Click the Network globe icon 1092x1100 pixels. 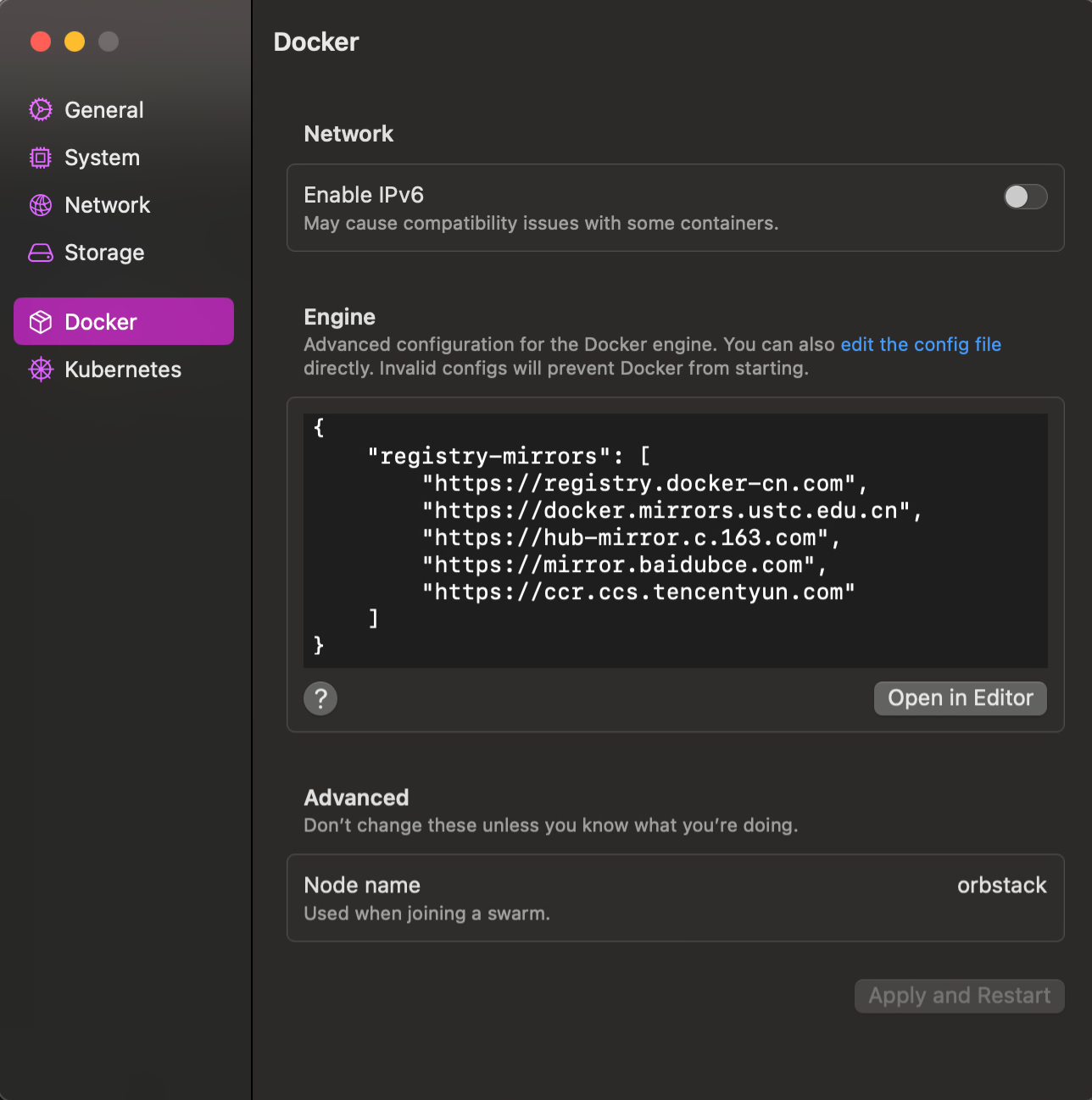[41, 205]
